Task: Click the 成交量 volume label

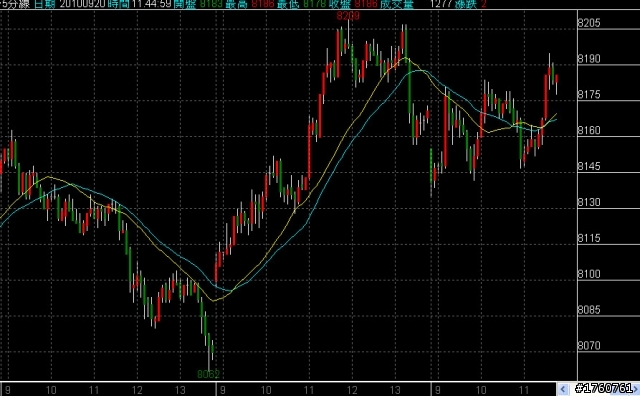Action: [x=397, y=4]
